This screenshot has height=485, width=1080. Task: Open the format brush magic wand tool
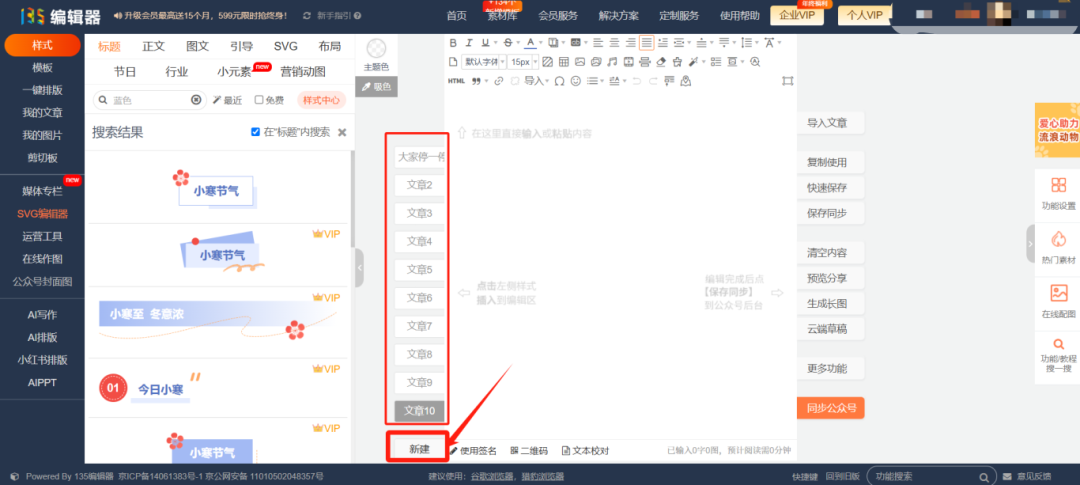tap(694, 62)
